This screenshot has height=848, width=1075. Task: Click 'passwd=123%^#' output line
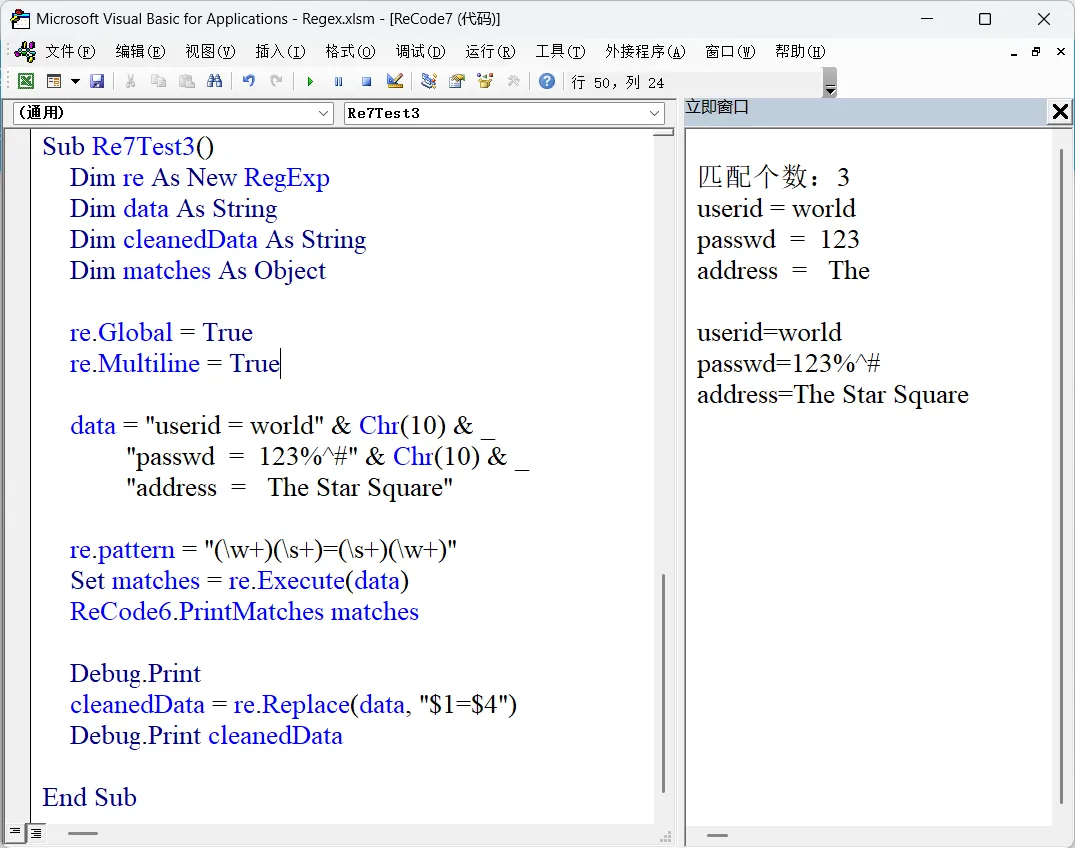pos(788,363)
